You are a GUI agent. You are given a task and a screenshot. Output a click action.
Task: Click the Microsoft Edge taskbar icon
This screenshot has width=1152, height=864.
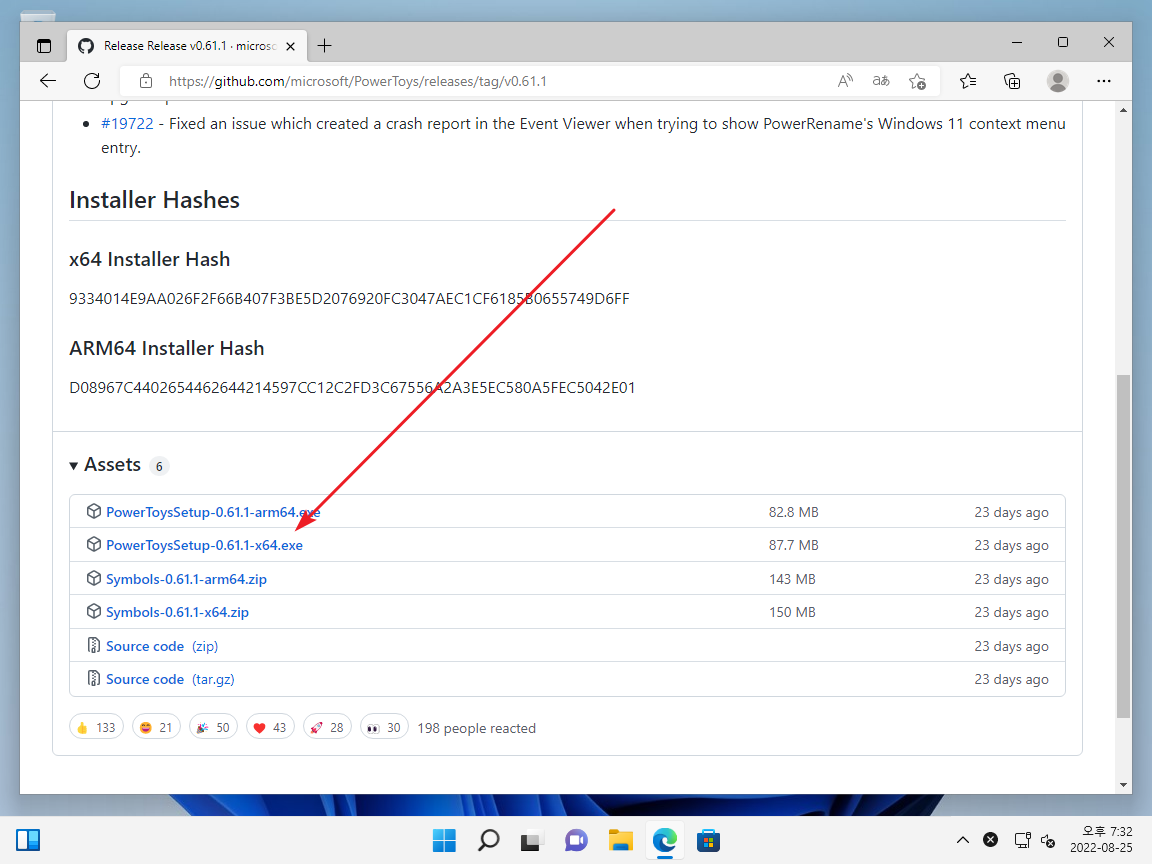pos(664,840)
